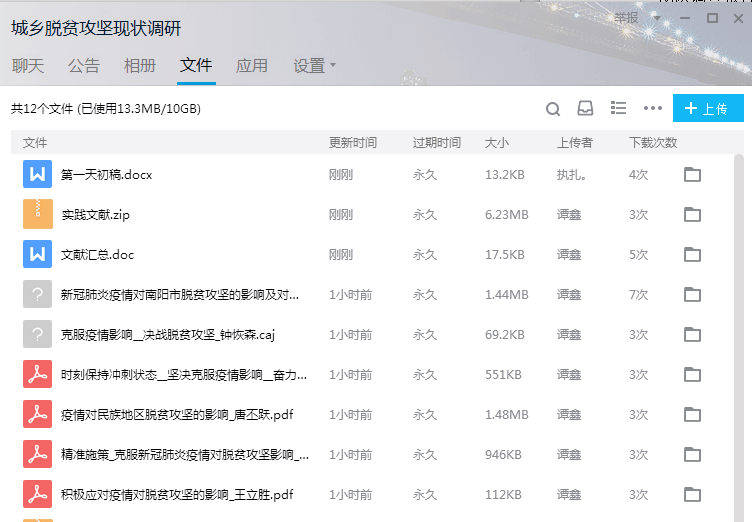Sort files by 更新时间 column header
Screen dimensions: 752x522
pyautogui.click(x=353, y=143)
